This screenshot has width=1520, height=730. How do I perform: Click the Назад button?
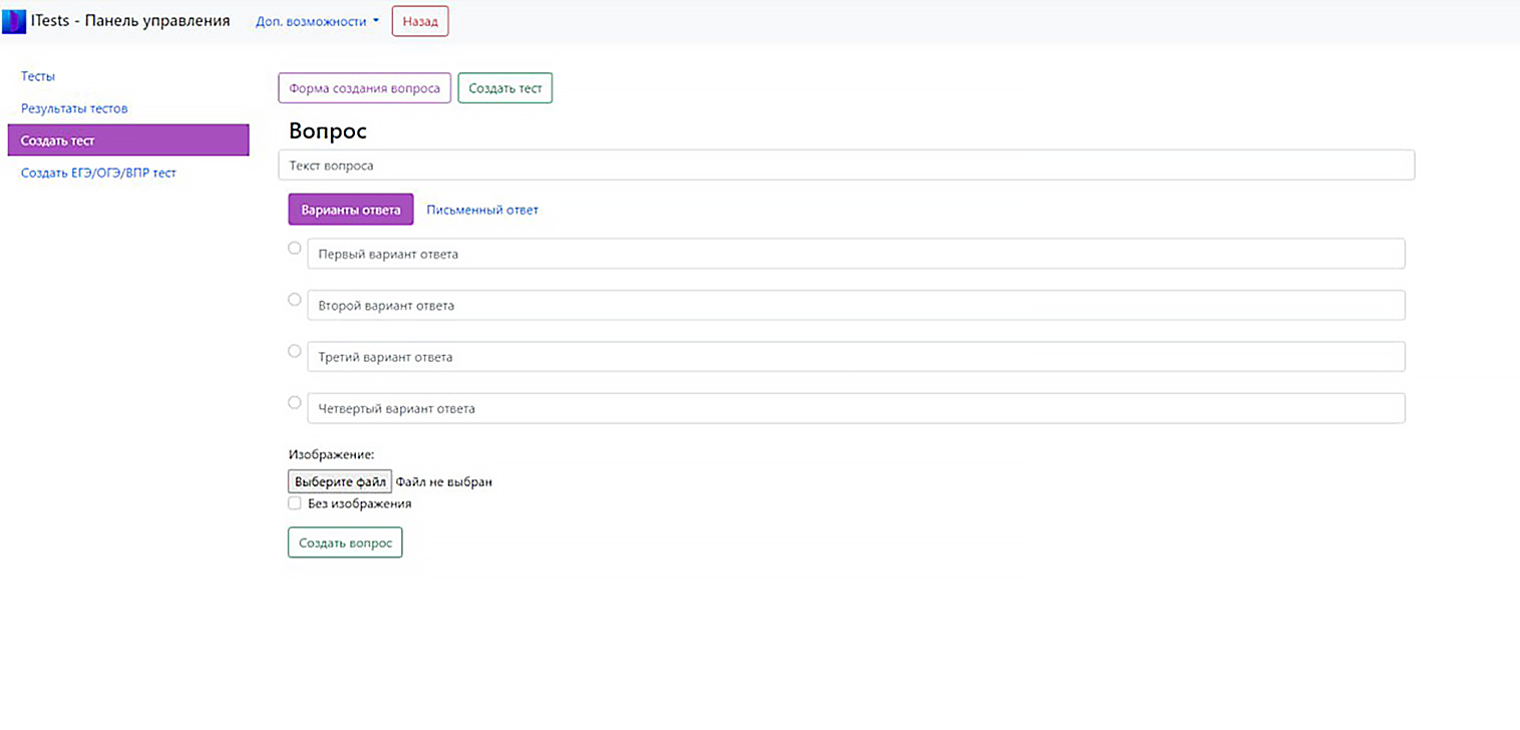click(420, 21)
